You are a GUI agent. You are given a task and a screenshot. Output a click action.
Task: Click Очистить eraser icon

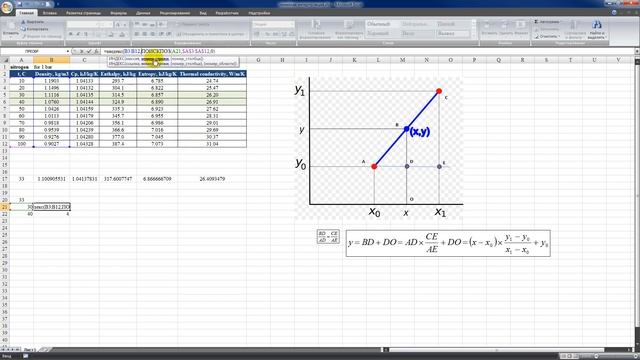coord(536,36)
